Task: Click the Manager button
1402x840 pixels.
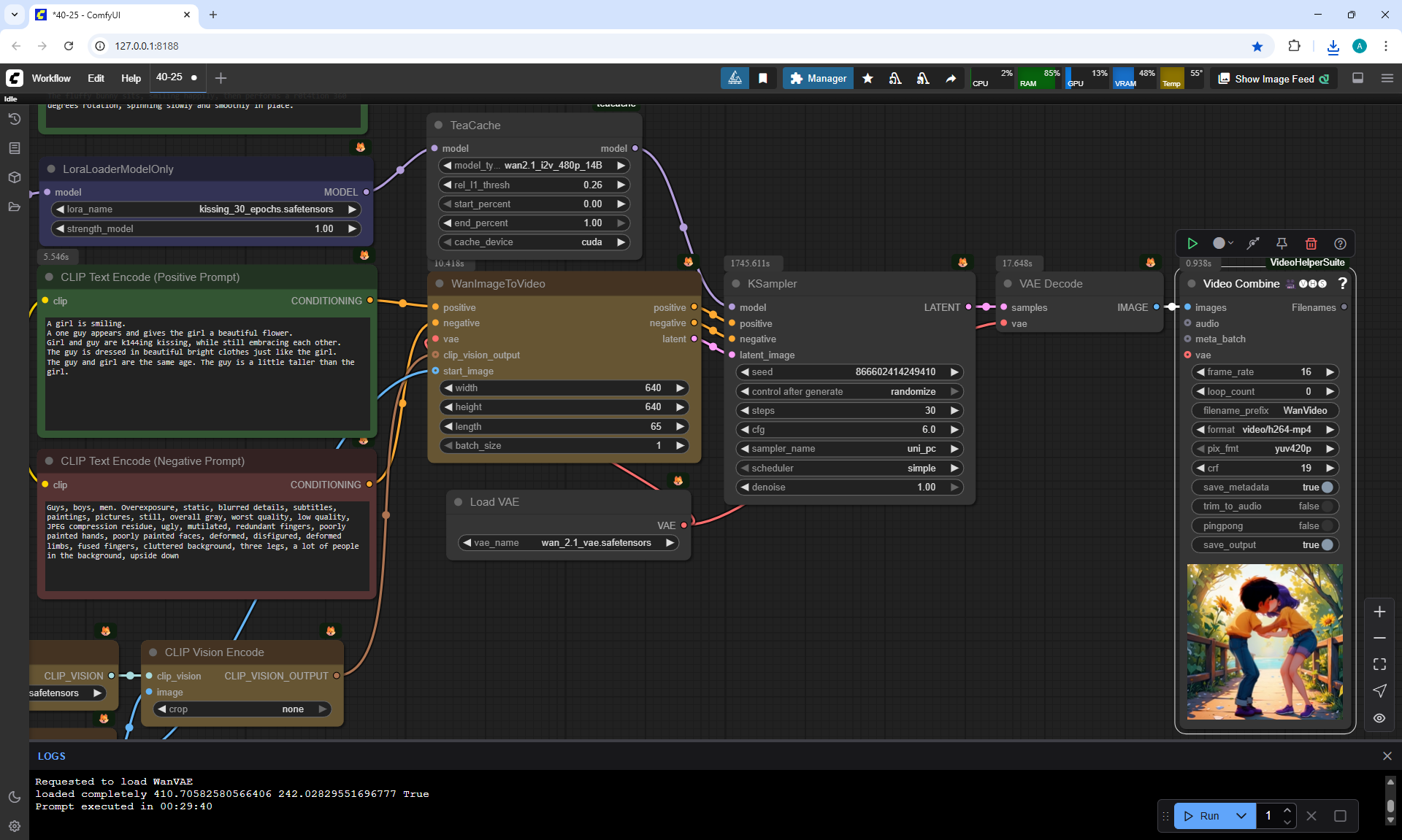Action: tap(818, 79)
